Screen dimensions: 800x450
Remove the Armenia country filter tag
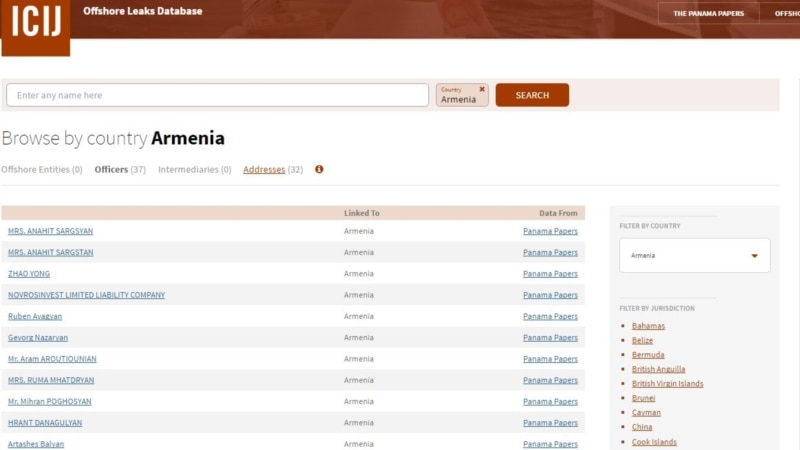482,89
